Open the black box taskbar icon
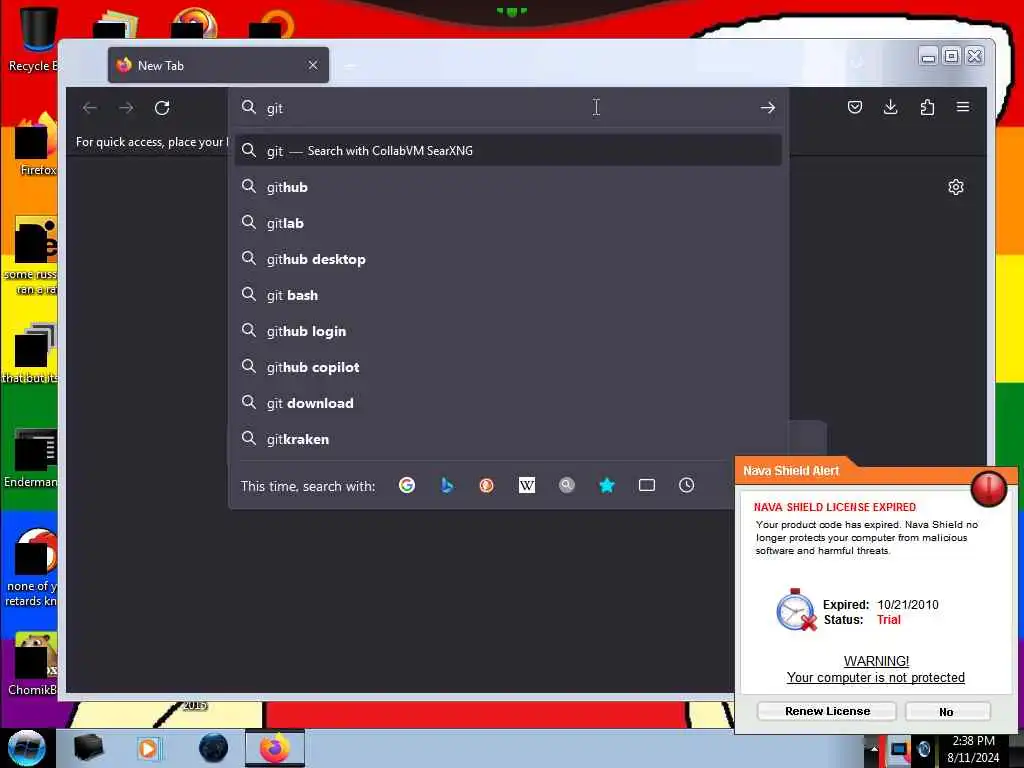The width and height of the screenshot is (1024, 768). 89,748
